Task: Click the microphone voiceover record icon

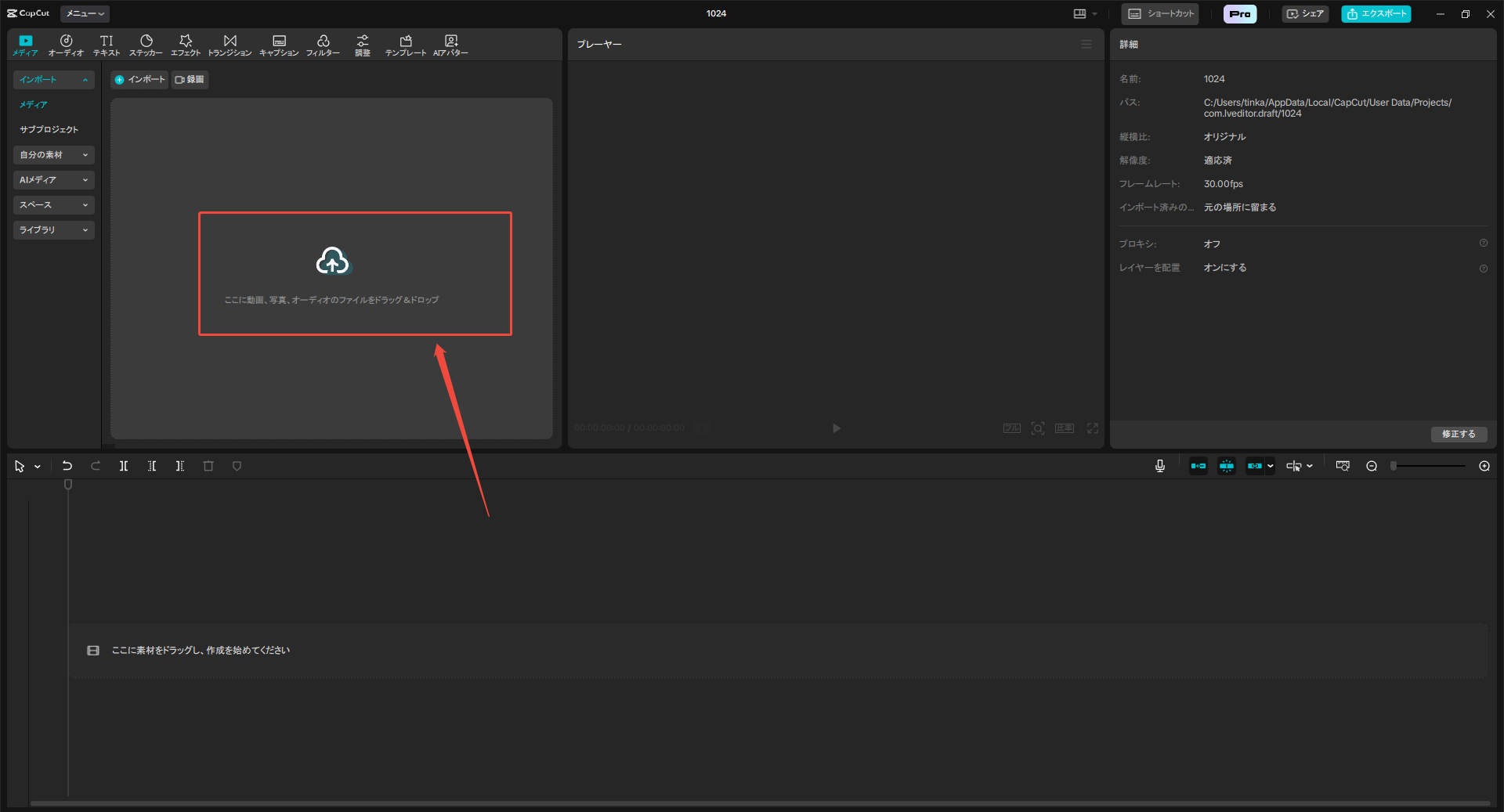Action: point(1160,466)
